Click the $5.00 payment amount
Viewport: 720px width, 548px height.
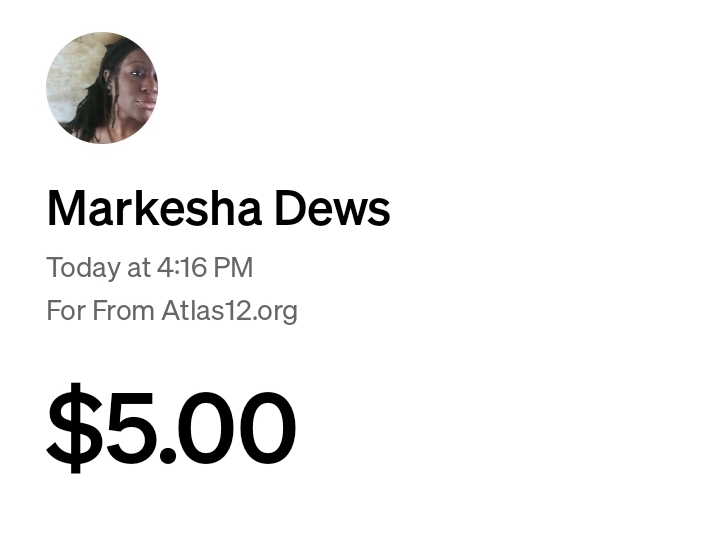[171, 427]
